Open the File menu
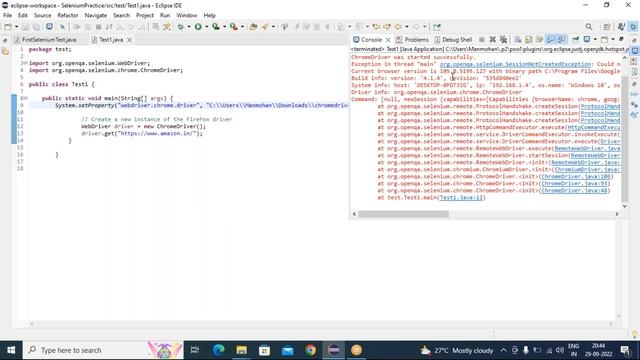This screenshot has width=640, height=360. [x=7, y=15]
